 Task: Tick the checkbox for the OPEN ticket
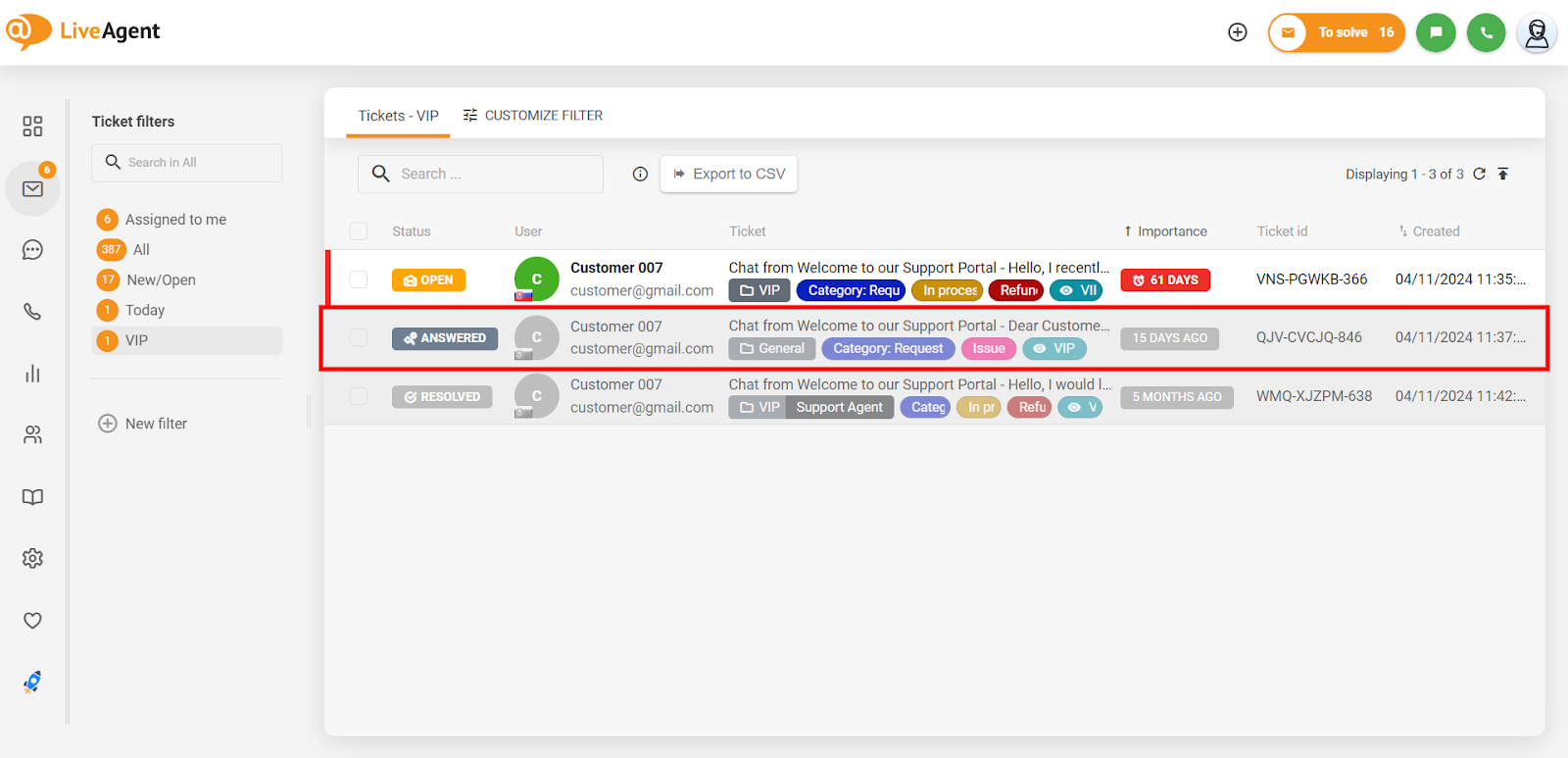359,279
